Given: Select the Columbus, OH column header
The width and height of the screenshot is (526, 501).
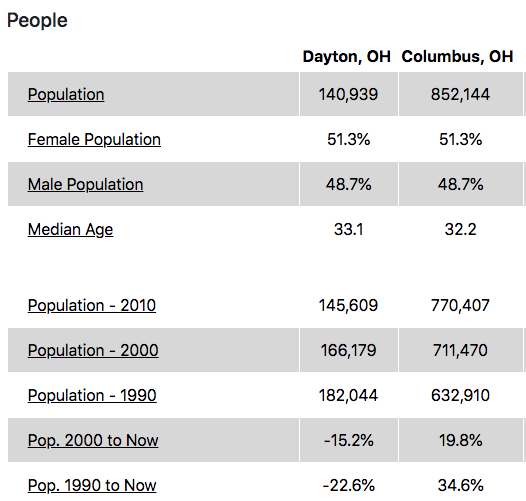Looking at the screenshot, I should [x=457, y=56].
